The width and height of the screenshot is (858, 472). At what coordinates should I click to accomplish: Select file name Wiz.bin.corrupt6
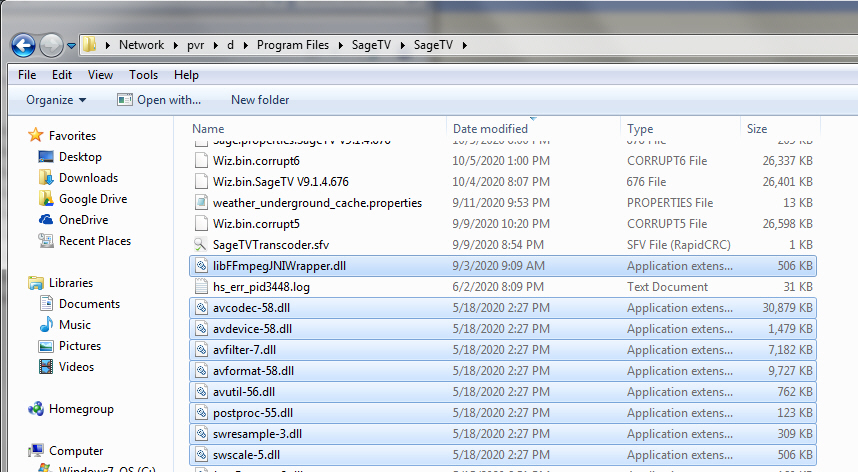click(x=256, y=161)
